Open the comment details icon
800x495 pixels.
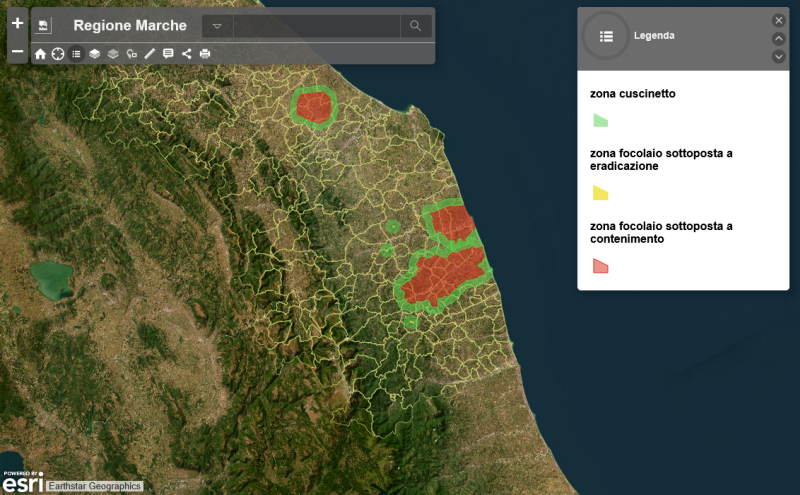point(168,54)
